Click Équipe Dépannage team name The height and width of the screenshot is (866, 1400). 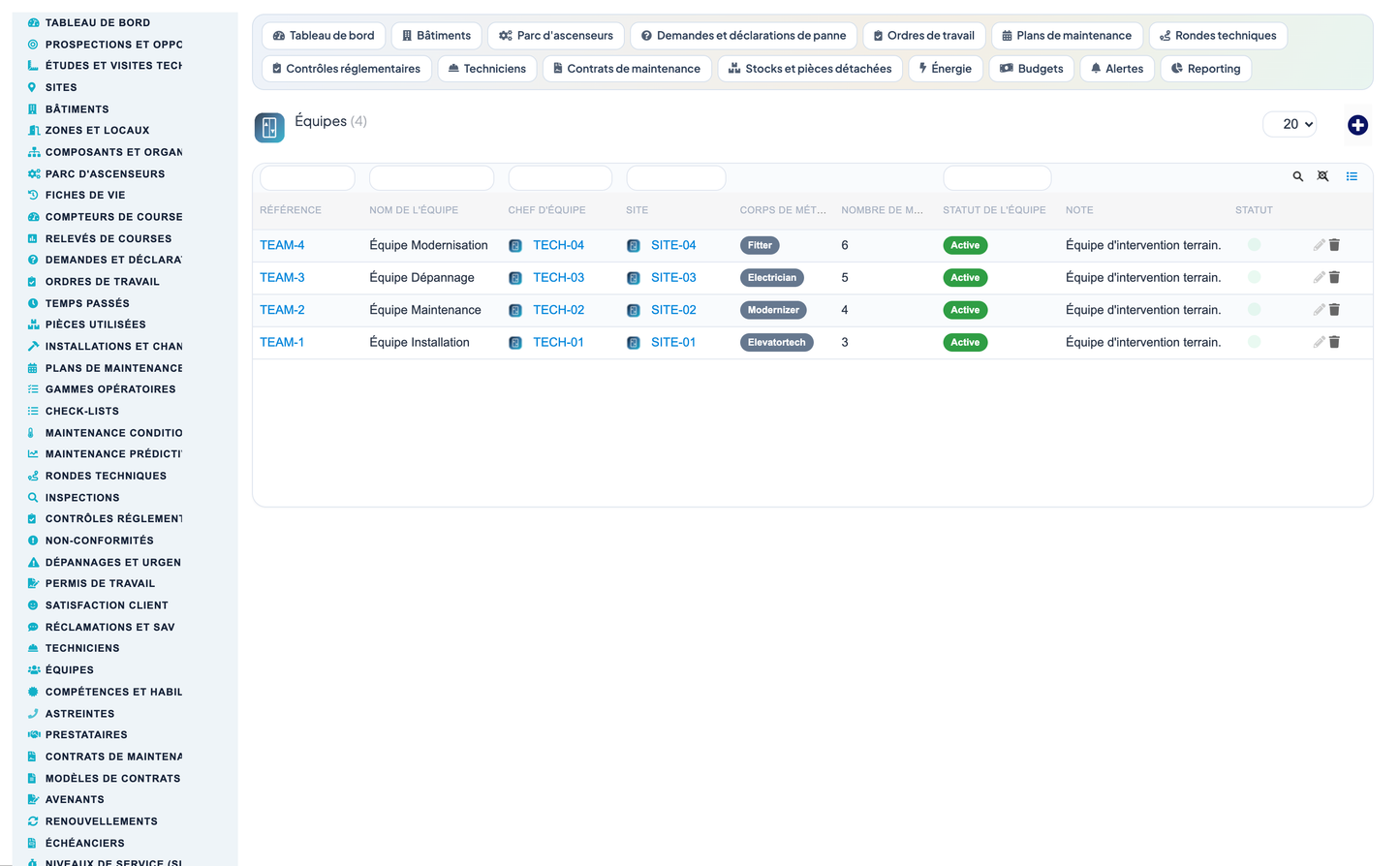pyautogui.click(x=421, y=277)
